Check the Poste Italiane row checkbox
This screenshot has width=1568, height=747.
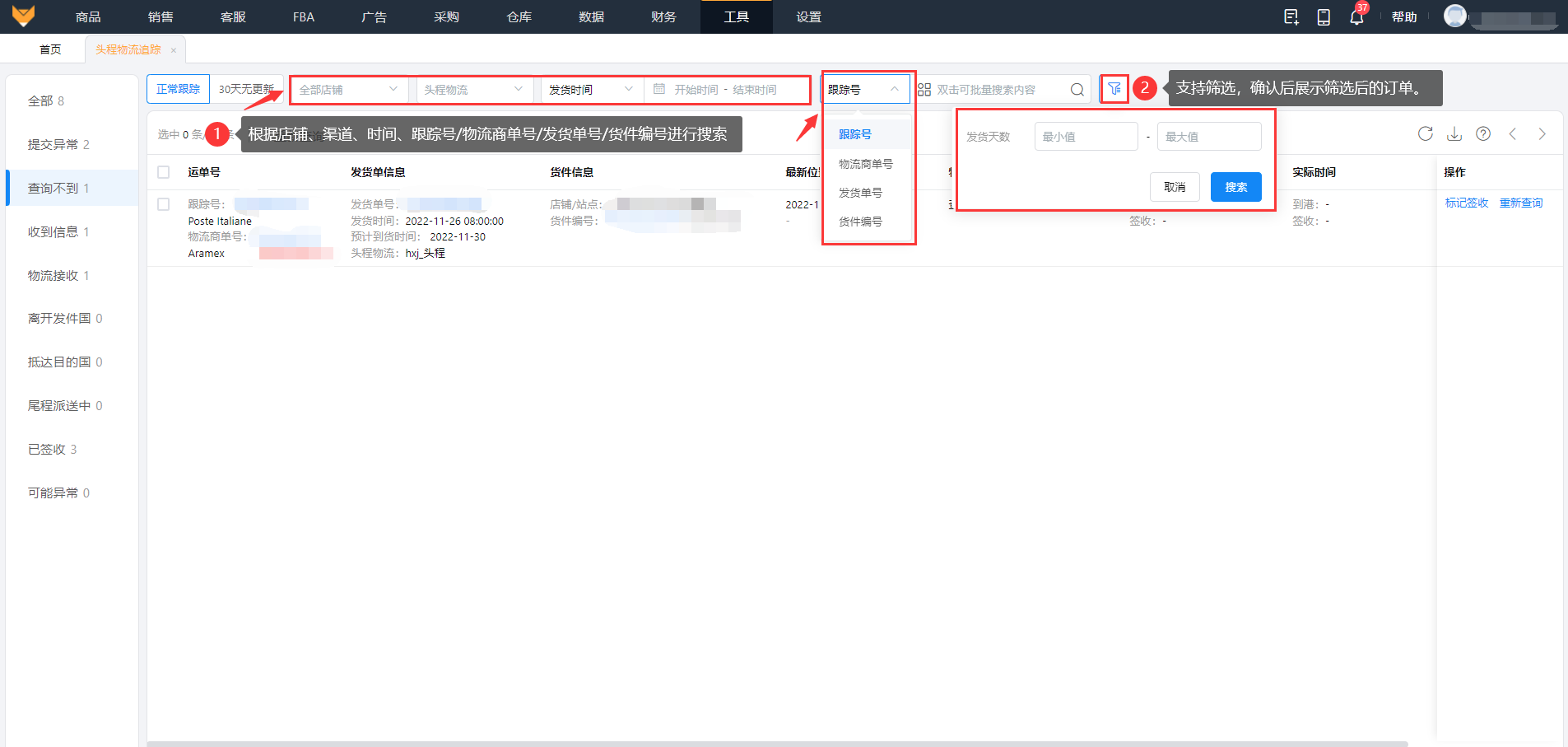[164, 204]
